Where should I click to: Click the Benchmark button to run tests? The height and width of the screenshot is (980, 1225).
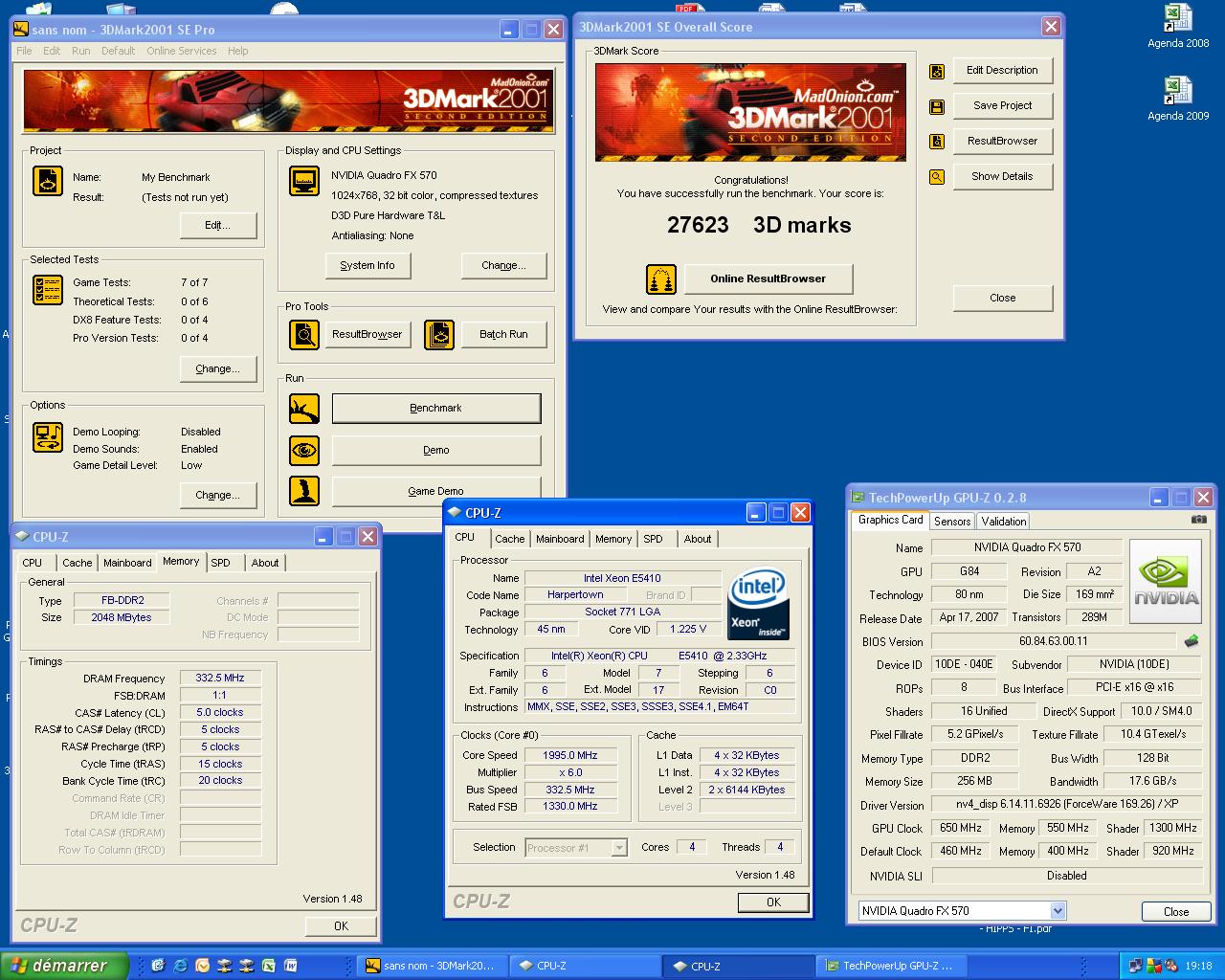click(436, 409)
